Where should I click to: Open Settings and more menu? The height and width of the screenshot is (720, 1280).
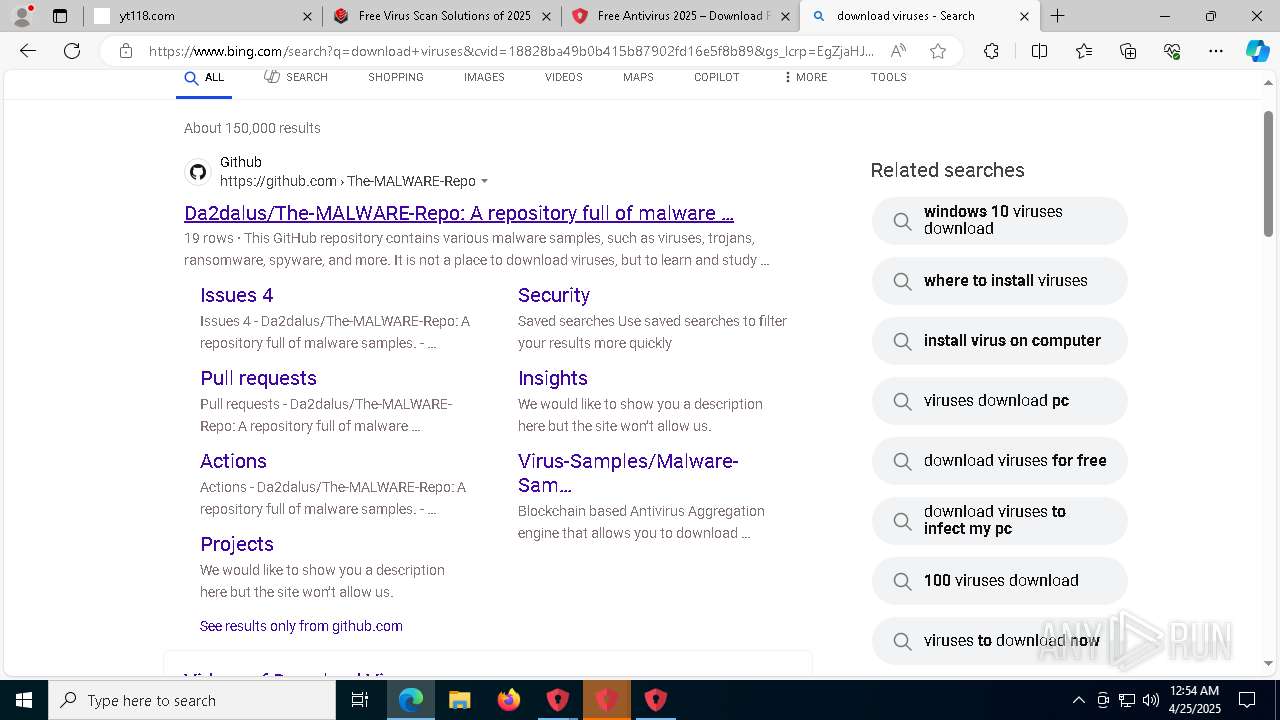point(1216,51)
